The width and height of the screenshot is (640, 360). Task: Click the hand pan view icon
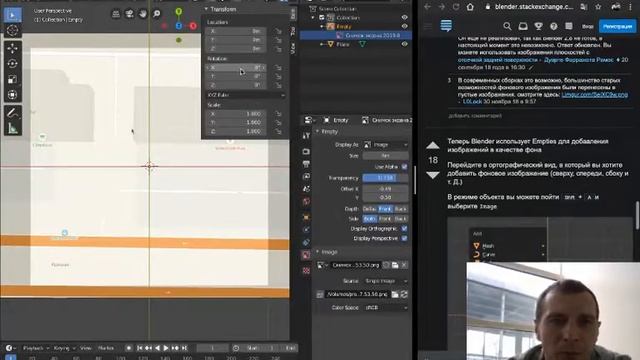click(x=143, y=14)
